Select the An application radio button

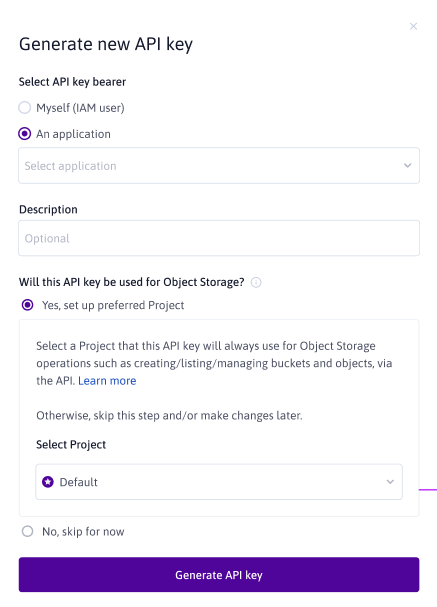25,134
